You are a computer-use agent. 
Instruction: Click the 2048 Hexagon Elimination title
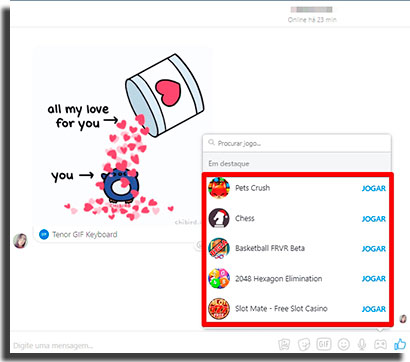coord(279,279)
